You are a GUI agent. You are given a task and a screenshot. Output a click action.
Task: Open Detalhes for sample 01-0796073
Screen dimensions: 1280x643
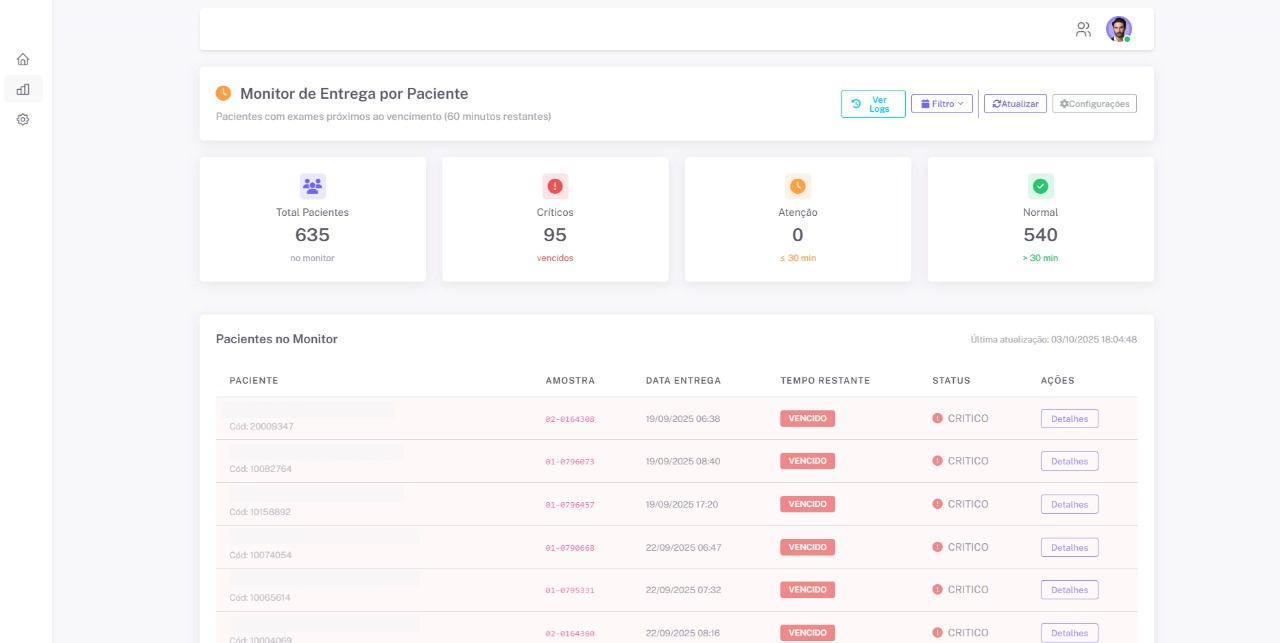1069,461
